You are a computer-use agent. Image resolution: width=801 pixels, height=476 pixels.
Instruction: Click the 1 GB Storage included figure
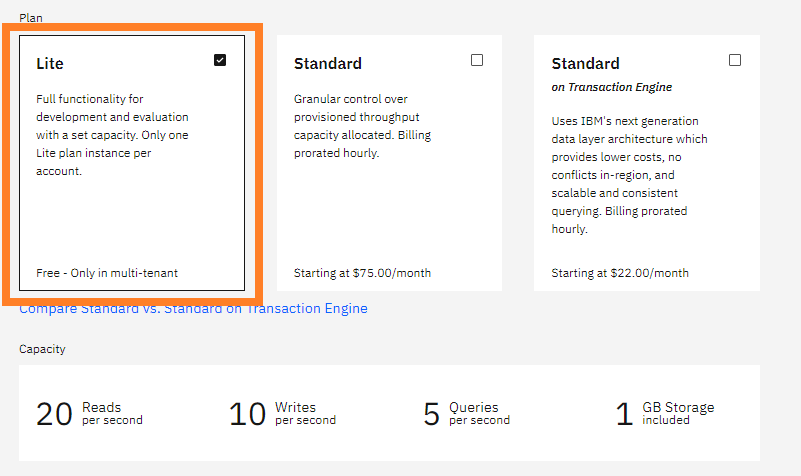(x=664, y=413)
